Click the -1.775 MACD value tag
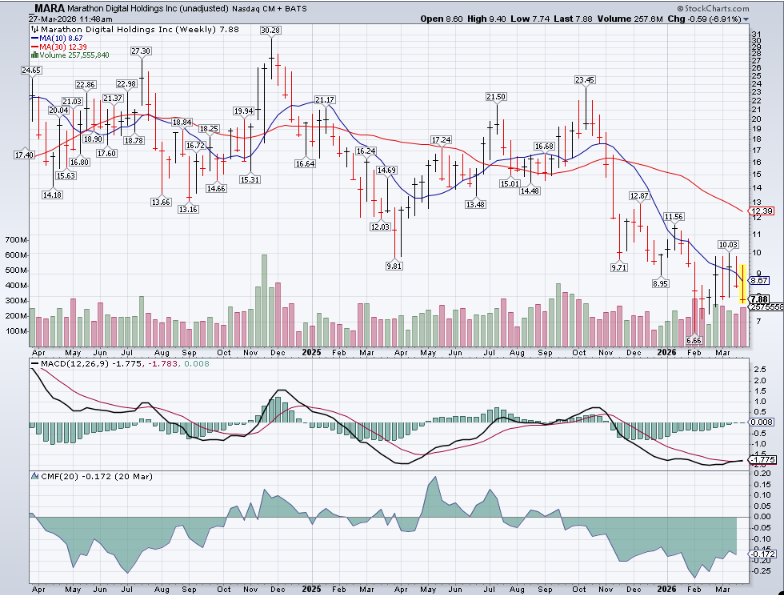This screenshot has height=595, width=784. pos(762,459)
